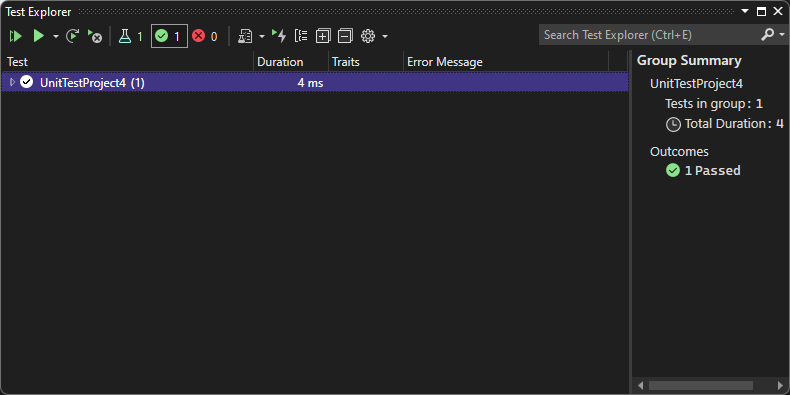This screenshot has height=395, width=790.
Task: Click the search magnifier icon
Action: pos(767,34)
